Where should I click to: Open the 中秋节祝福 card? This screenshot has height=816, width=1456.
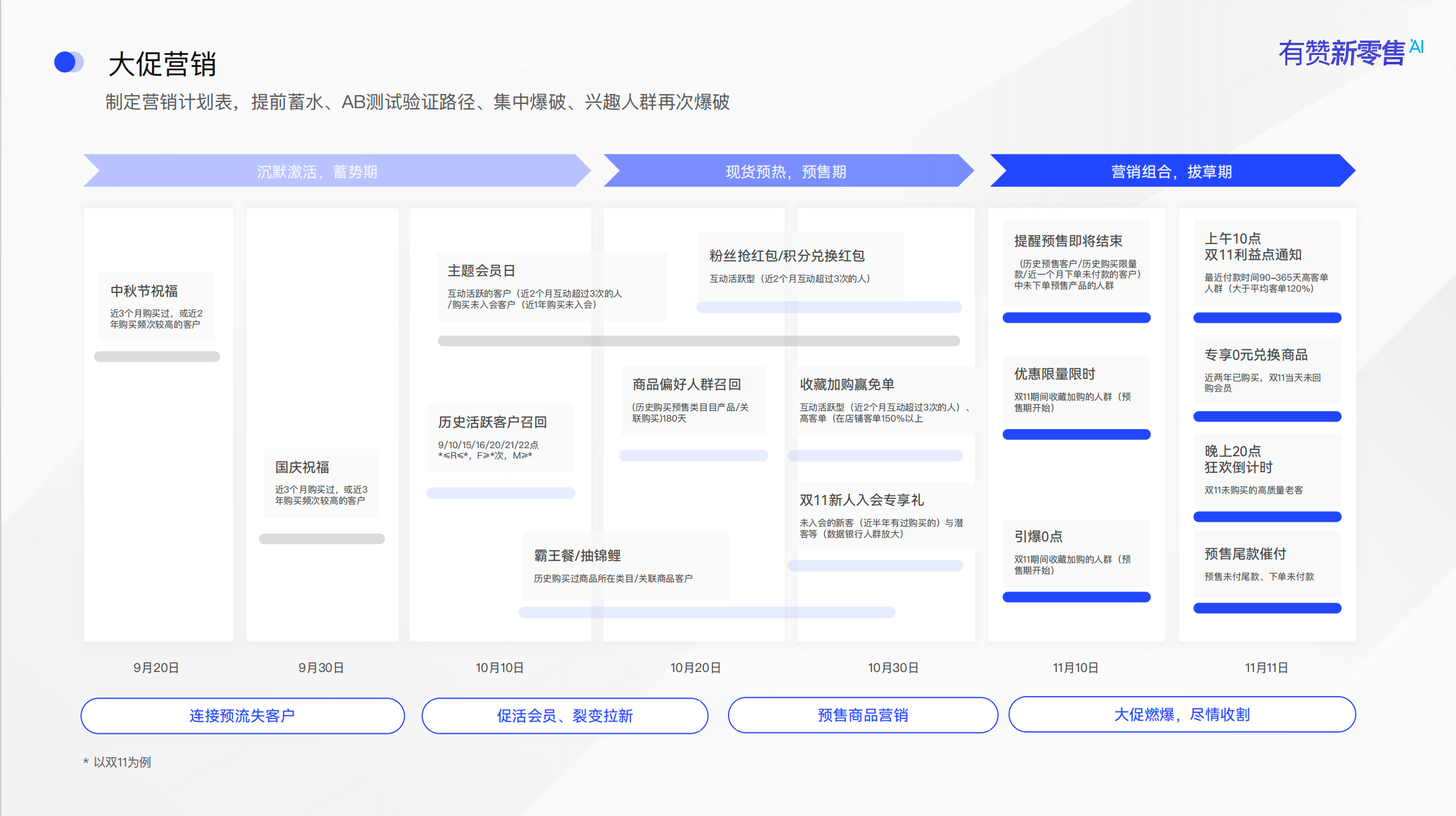[157, 306]
